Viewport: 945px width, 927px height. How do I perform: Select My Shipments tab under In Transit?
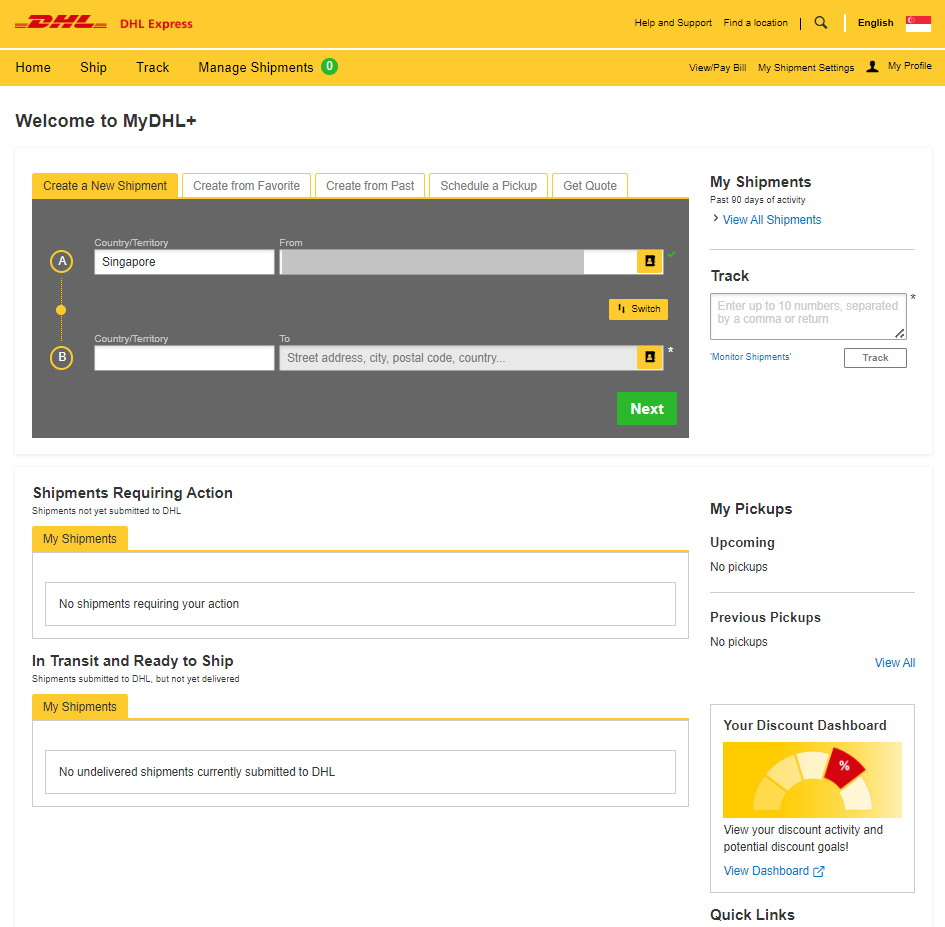(x=80, y=707)
